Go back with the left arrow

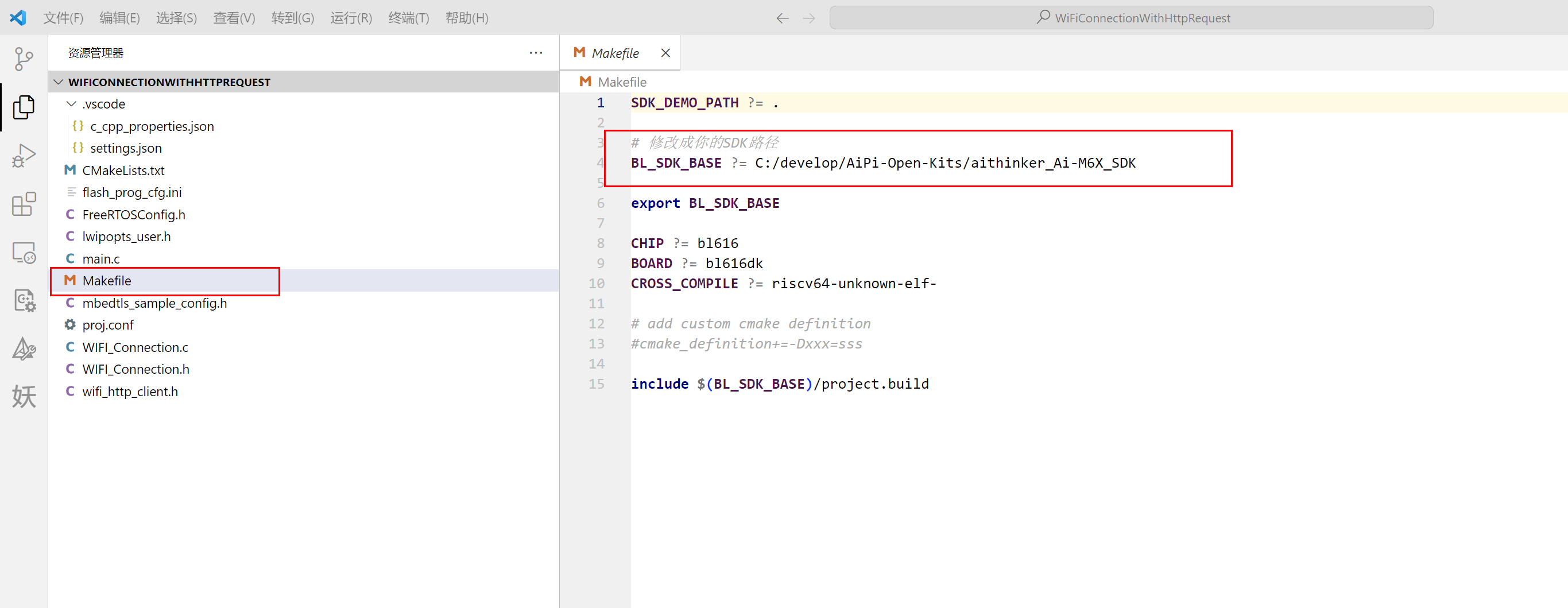click(782, 18)
